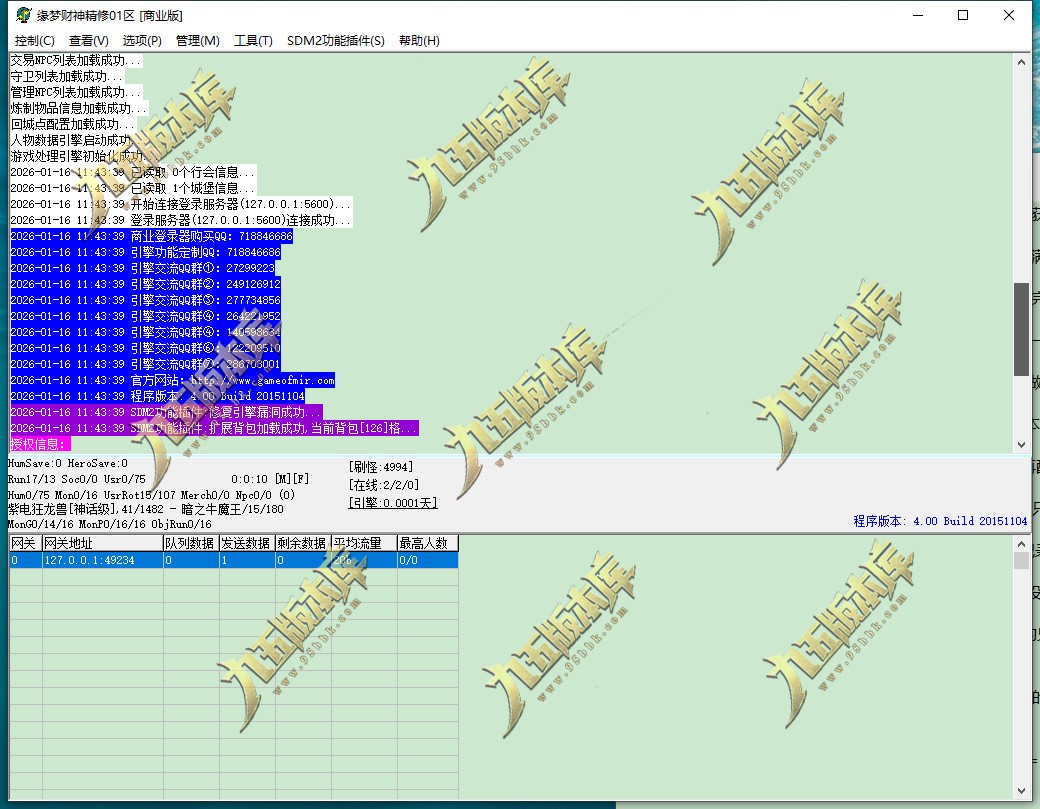This screenshot has width=1040, height=809.
Task: Open the SDM2功能插件(S) menu
Action: 336,40
